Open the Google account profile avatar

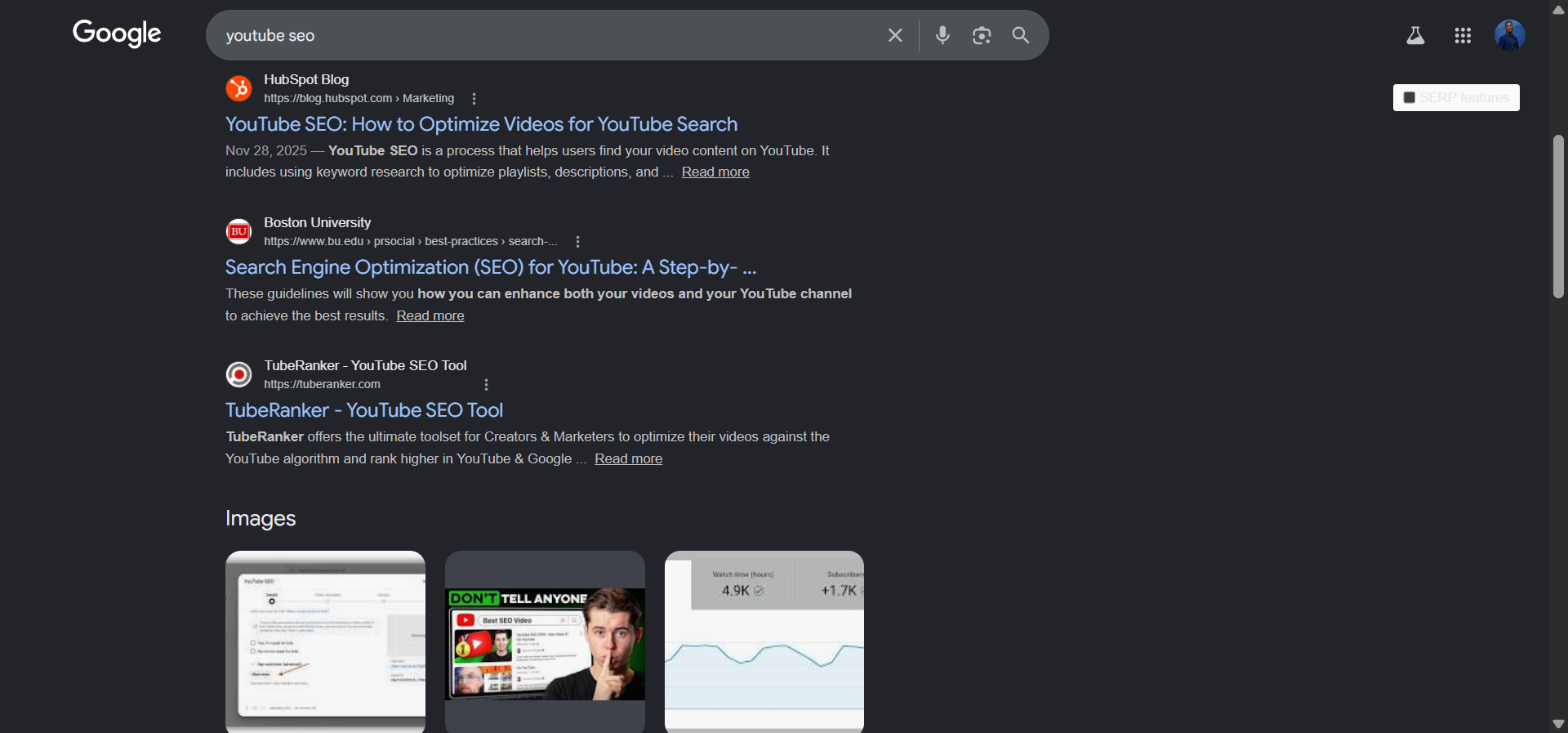click(1509, 35)
